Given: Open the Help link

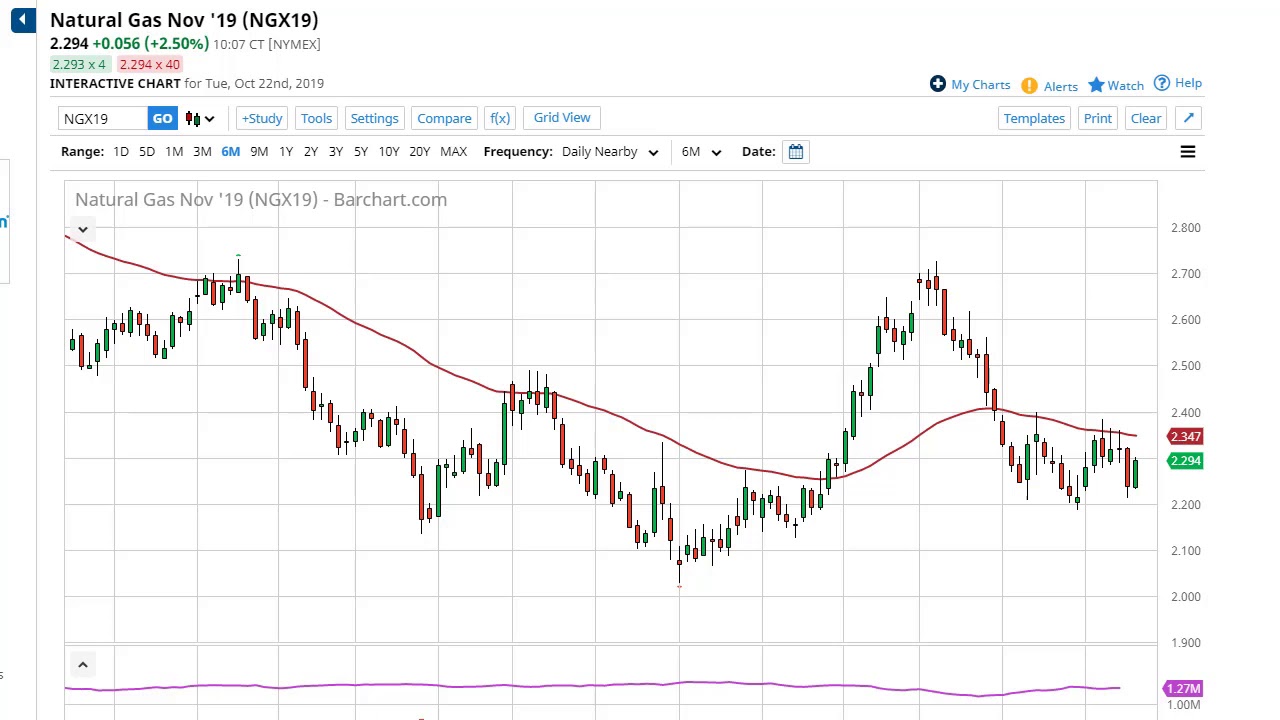Looking at the screenshot, I should pyautogui.click(x=1188, y=83).
